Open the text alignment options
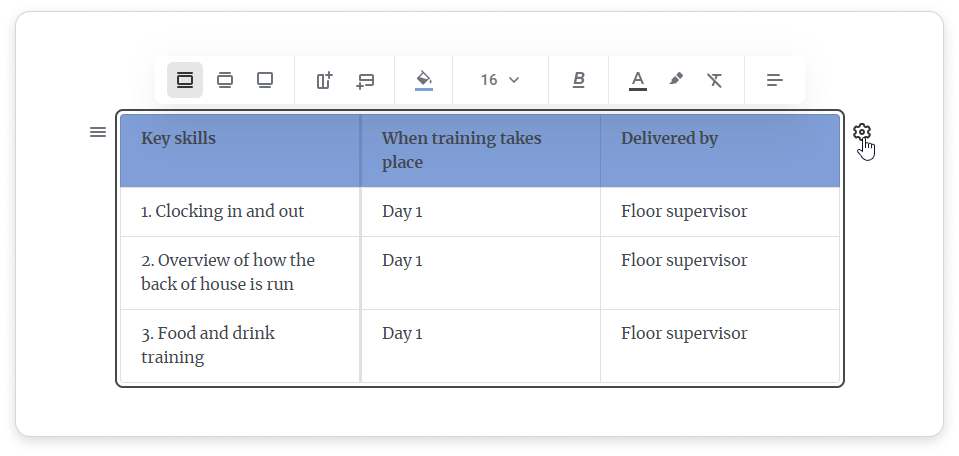 point(775,80)
